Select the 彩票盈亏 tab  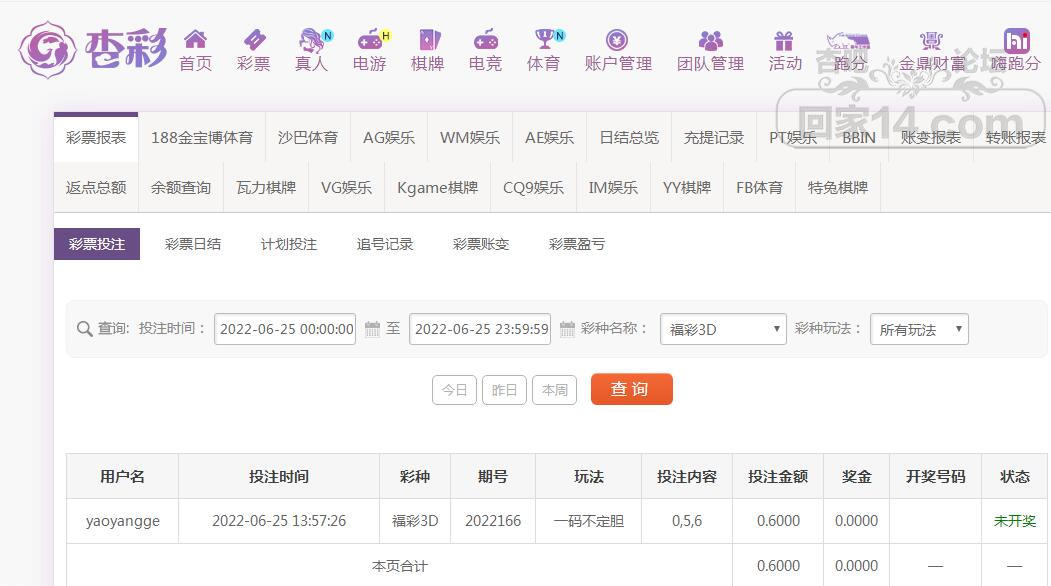point(577,243)
